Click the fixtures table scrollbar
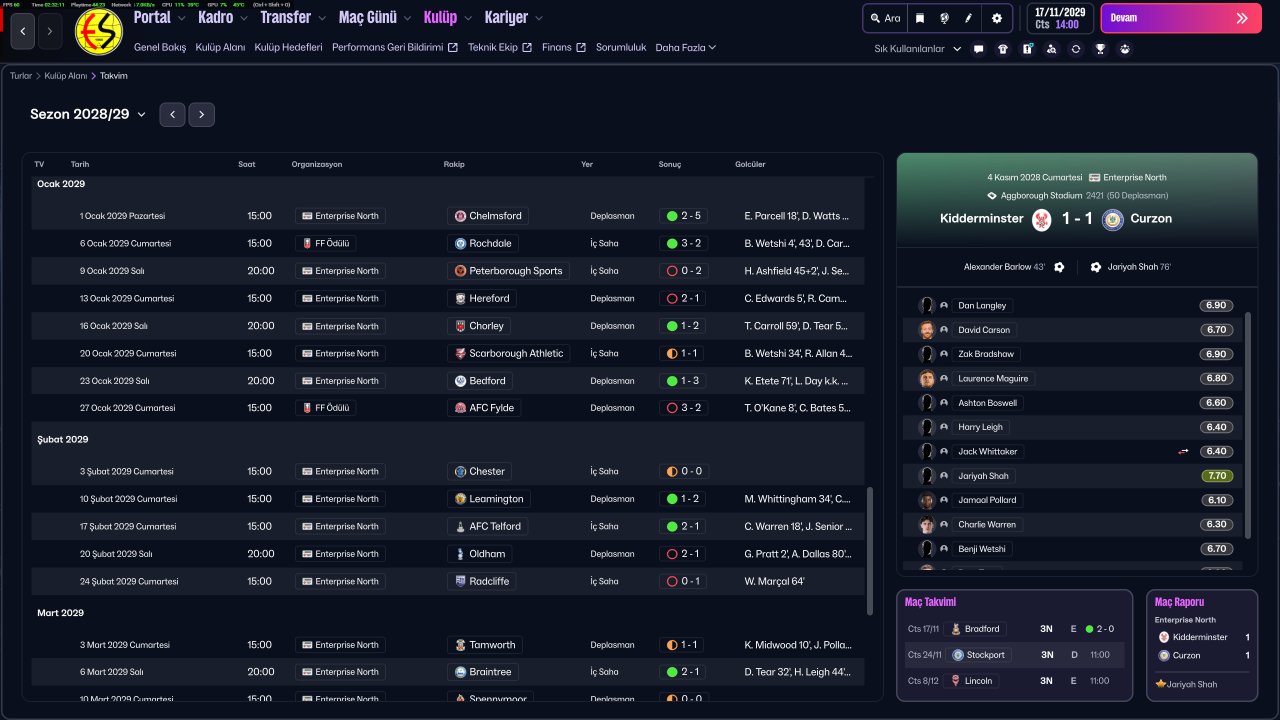 tap(869, 550)
